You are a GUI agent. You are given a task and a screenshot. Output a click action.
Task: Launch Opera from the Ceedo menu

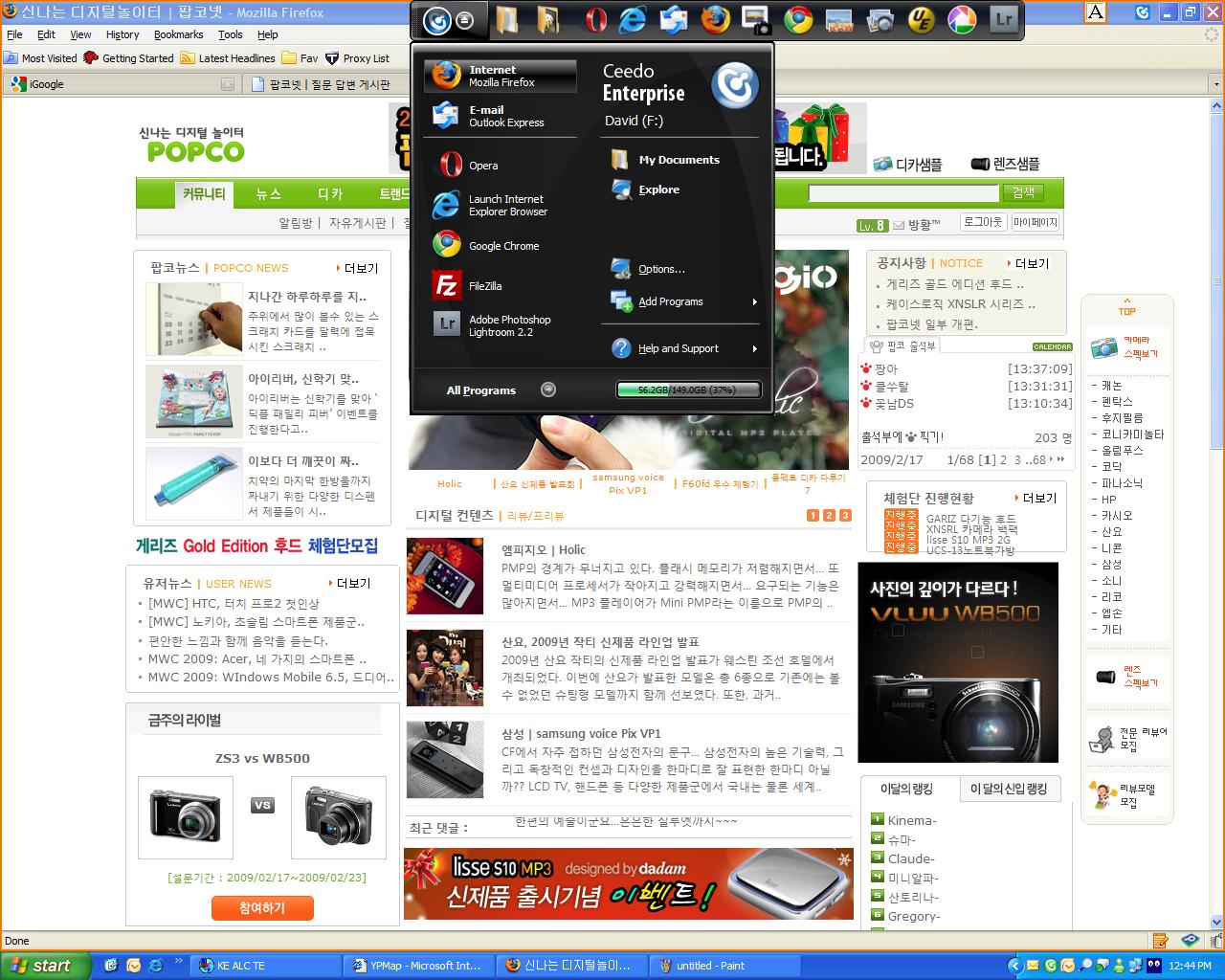tap(482, 166)
